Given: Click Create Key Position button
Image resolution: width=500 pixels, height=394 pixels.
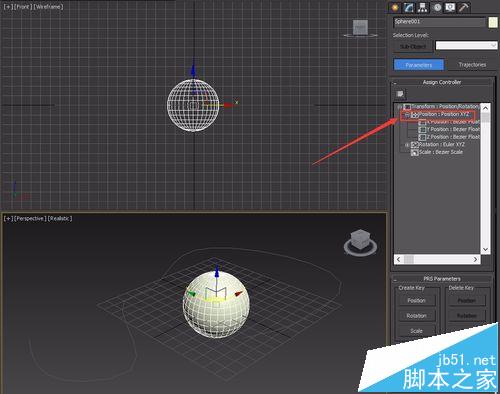Looking at the screenshot, I should (x=416, y=301).
